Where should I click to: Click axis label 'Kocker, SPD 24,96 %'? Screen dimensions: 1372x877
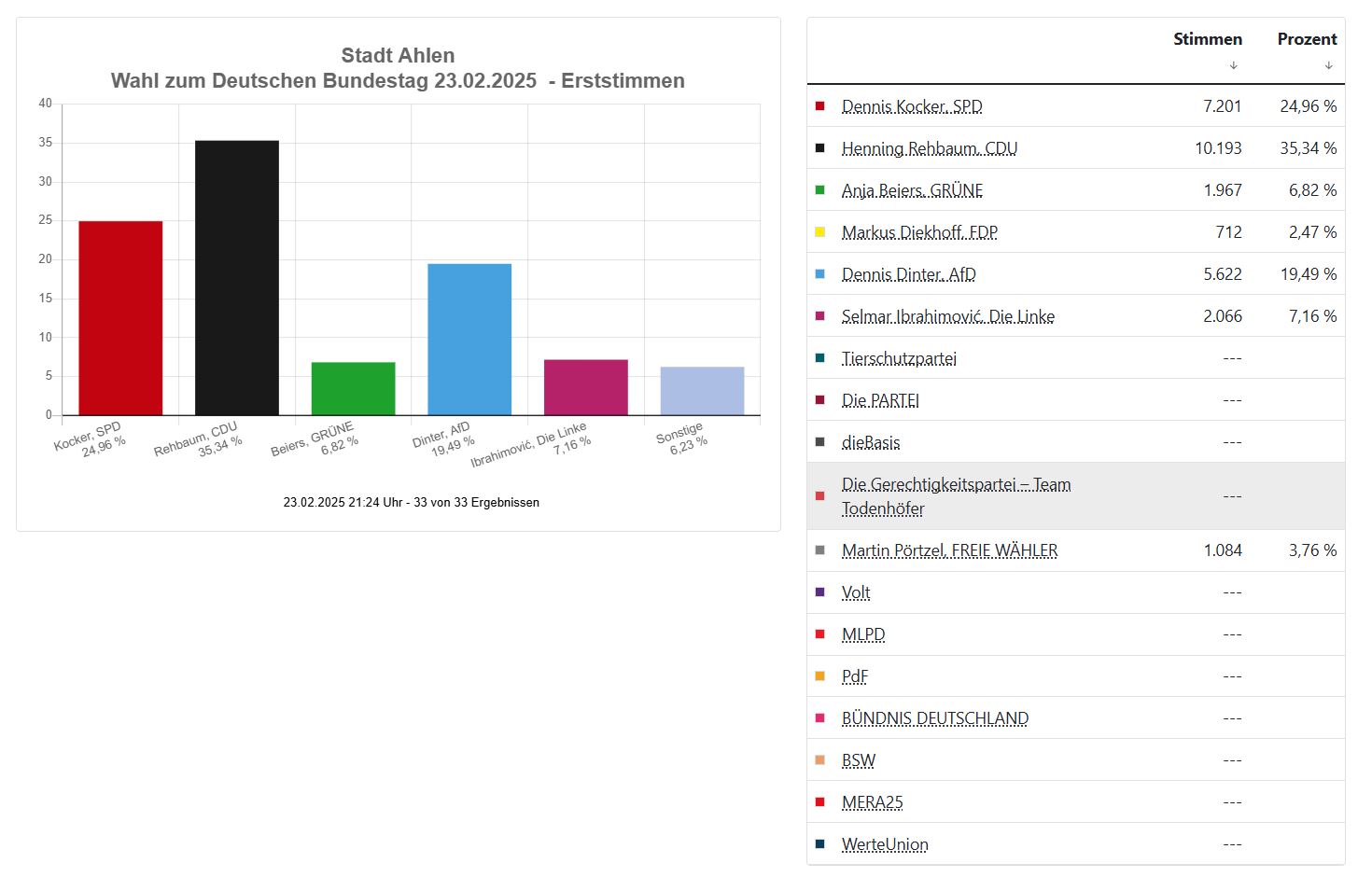91,438
